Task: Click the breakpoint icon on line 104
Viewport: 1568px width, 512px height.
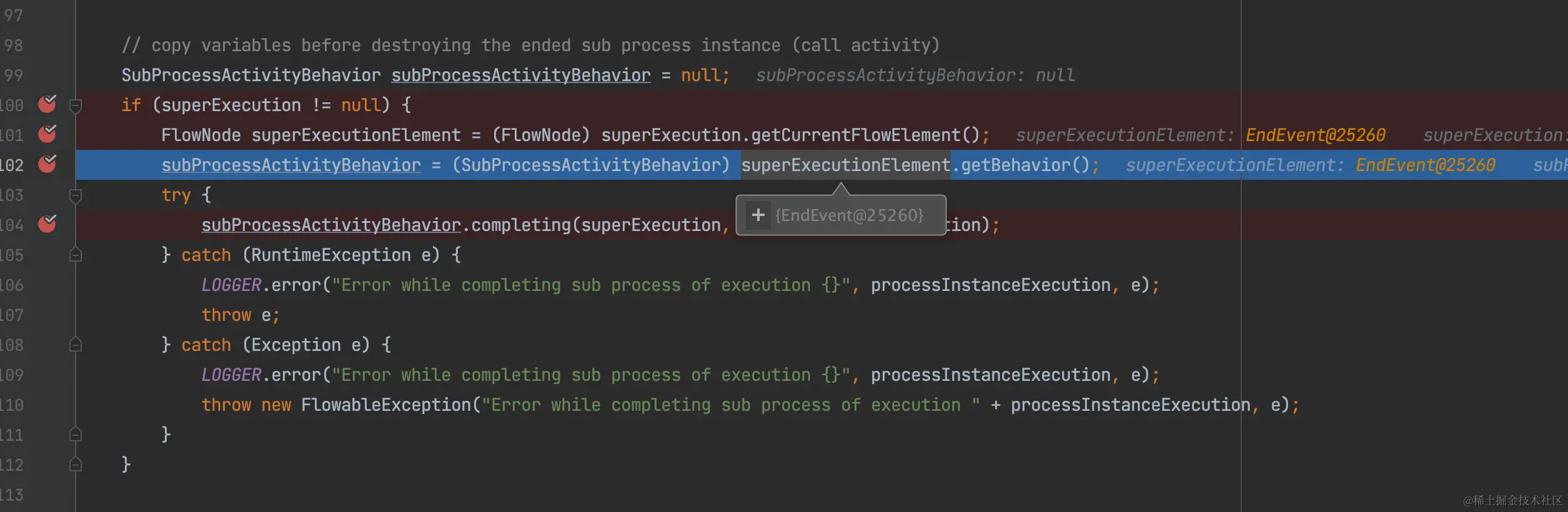Action: [47, 224]
